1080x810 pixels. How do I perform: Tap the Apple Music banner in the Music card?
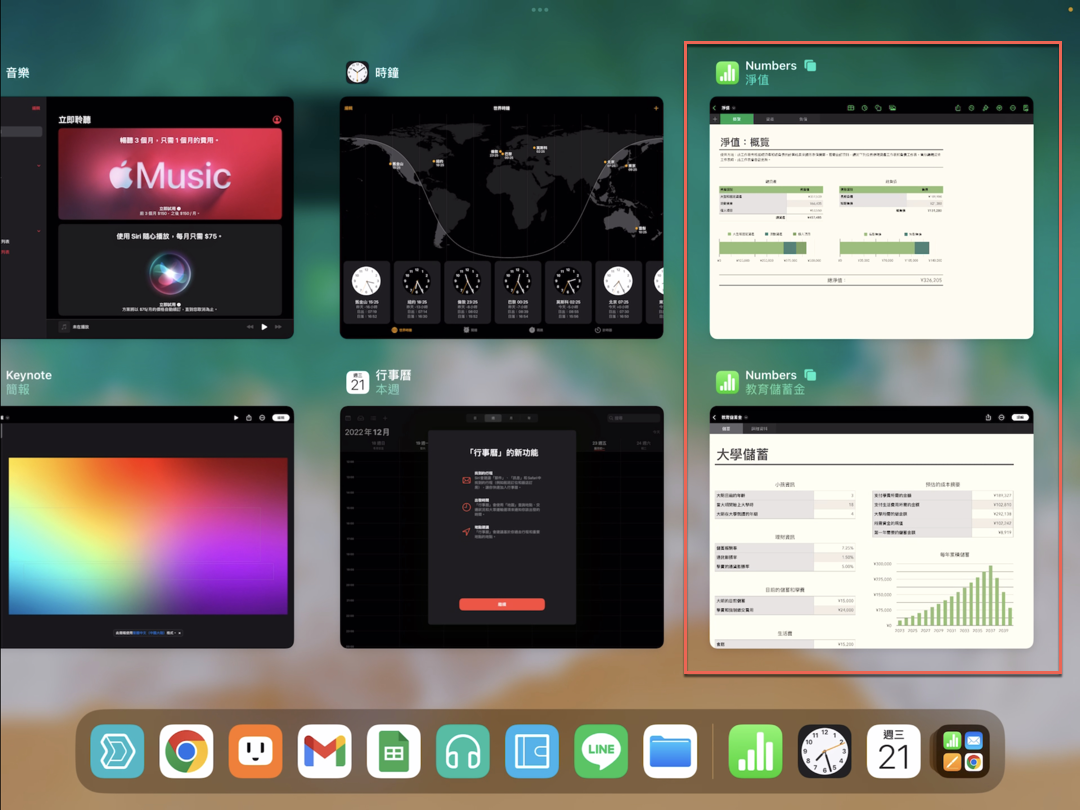(170, 174)
